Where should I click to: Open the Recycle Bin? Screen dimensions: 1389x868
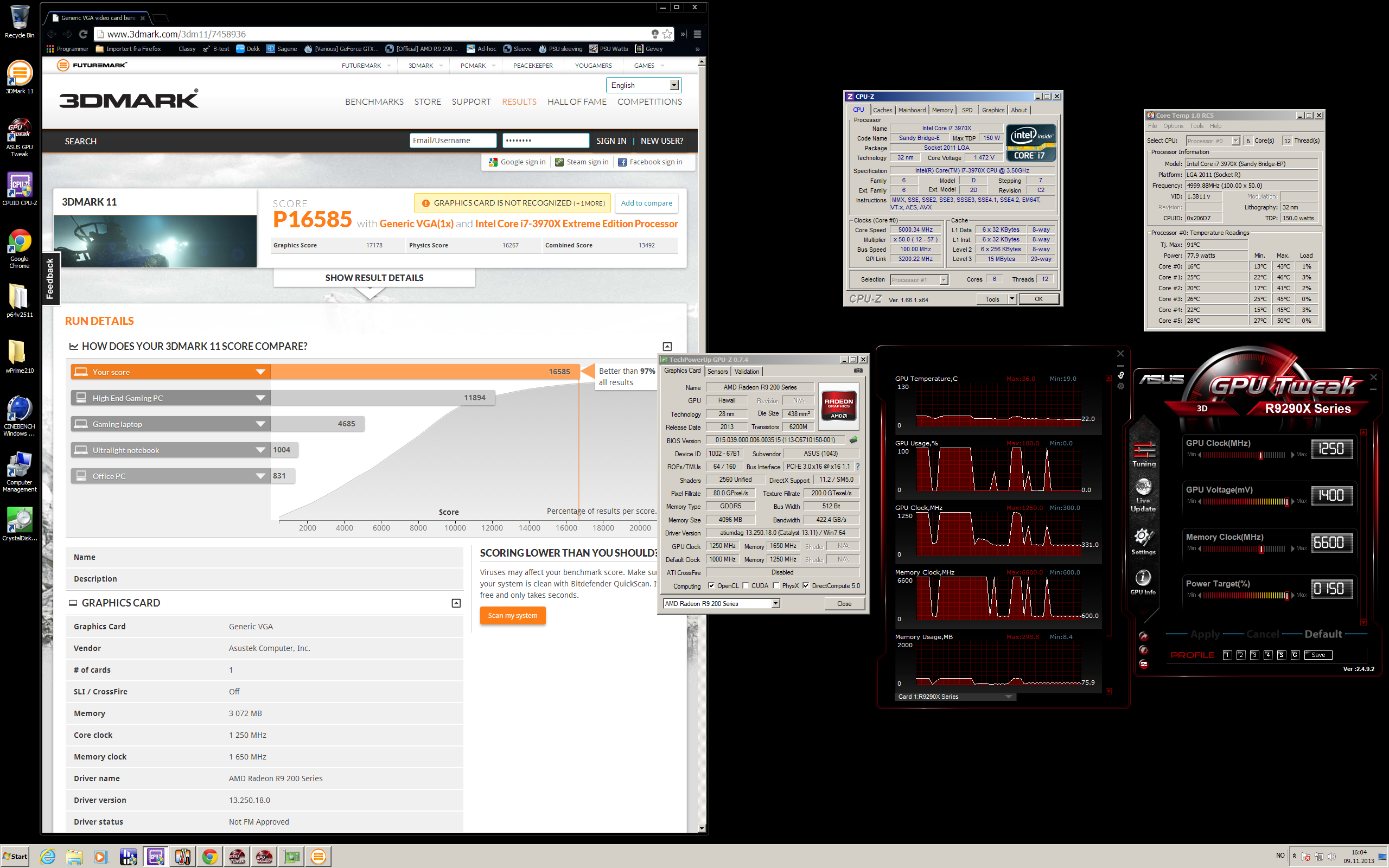point(20,22)
